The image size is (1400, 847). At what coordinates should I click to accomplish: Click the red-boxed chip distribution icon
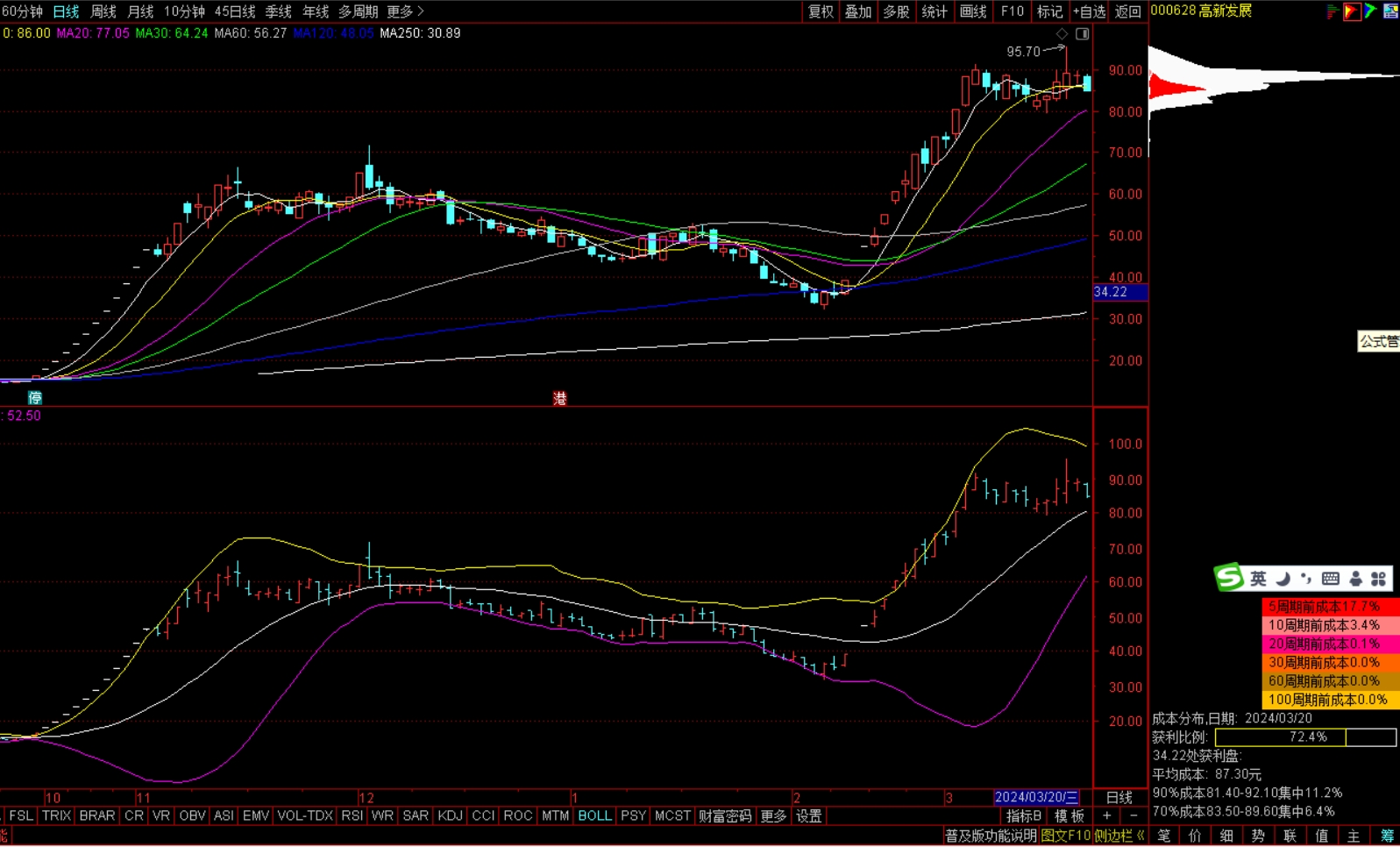[1351, 11]
